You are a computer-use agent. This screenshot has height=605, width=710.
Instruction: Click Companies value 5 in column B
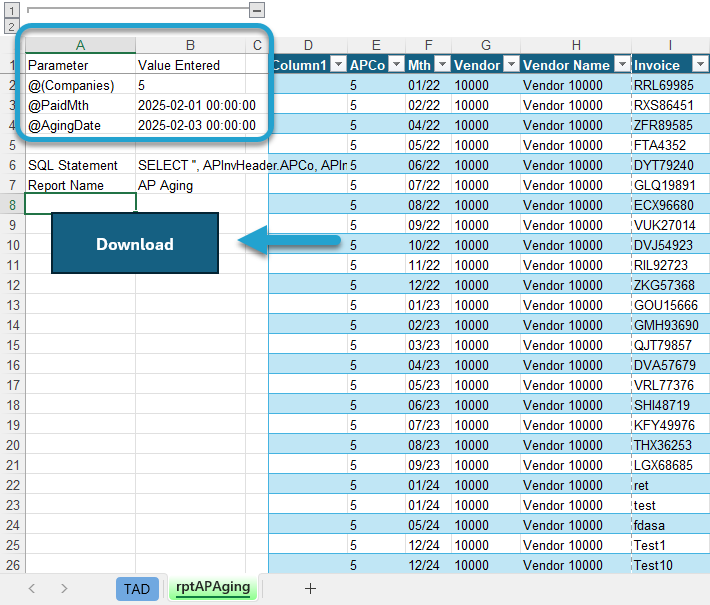[x=190, y=85]
